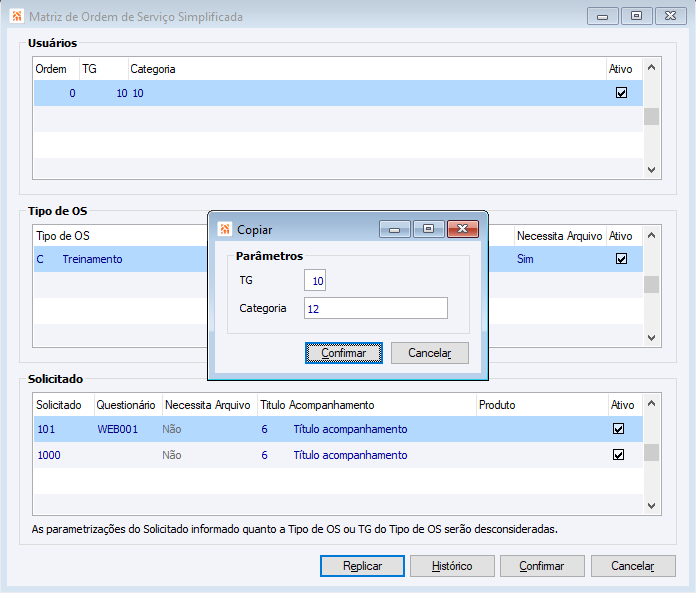Click the Questionário column header

pos(128,405)
